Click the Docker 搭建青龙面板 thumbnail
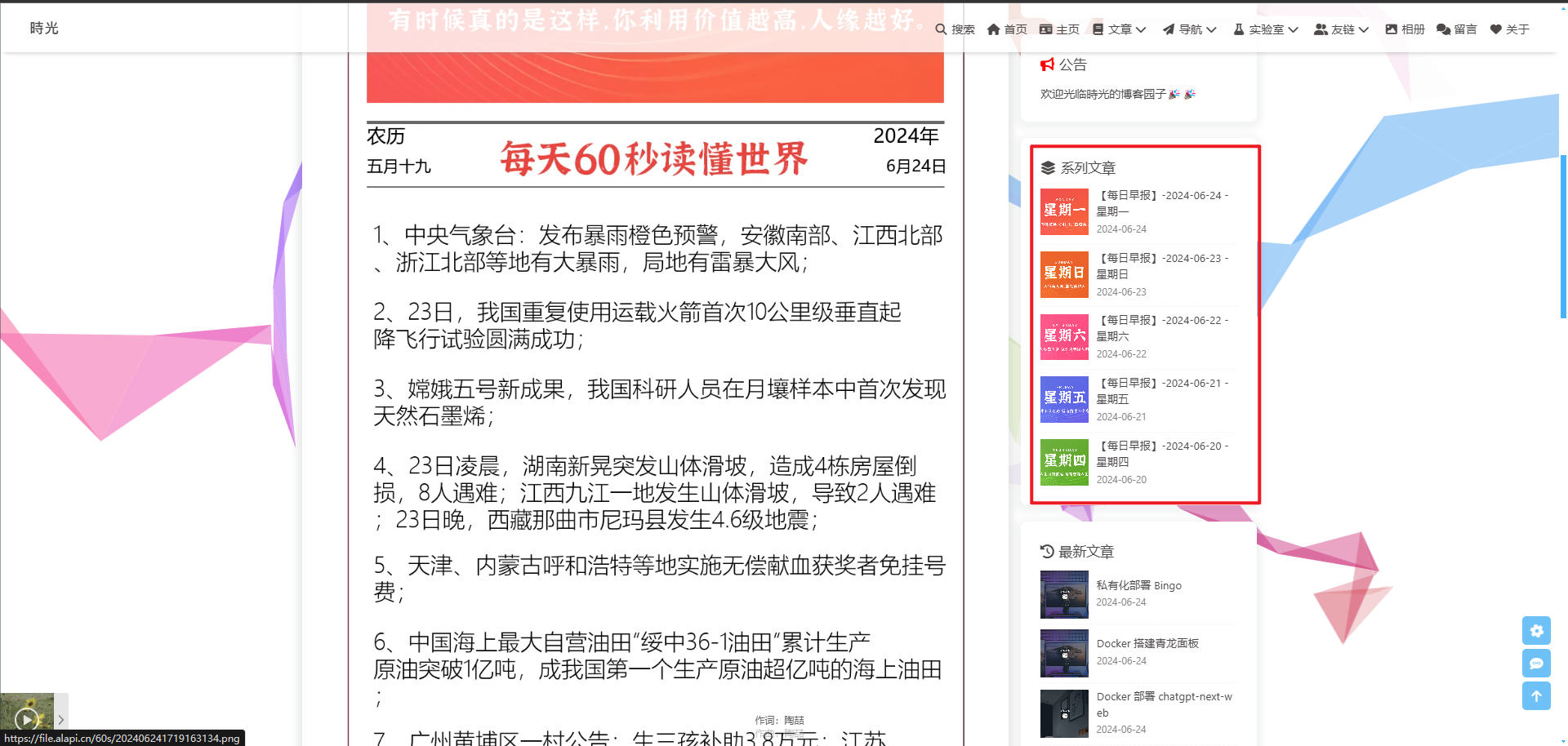Viewport: 1568px width, 746px height. coord(1064,653)
